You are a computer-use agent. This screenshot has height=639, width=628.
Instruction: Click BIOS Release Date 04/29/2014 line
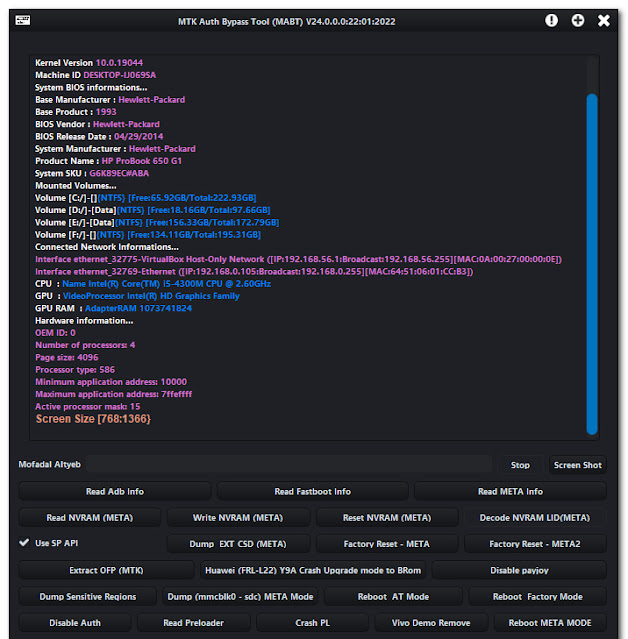click(x=99, y=137)
